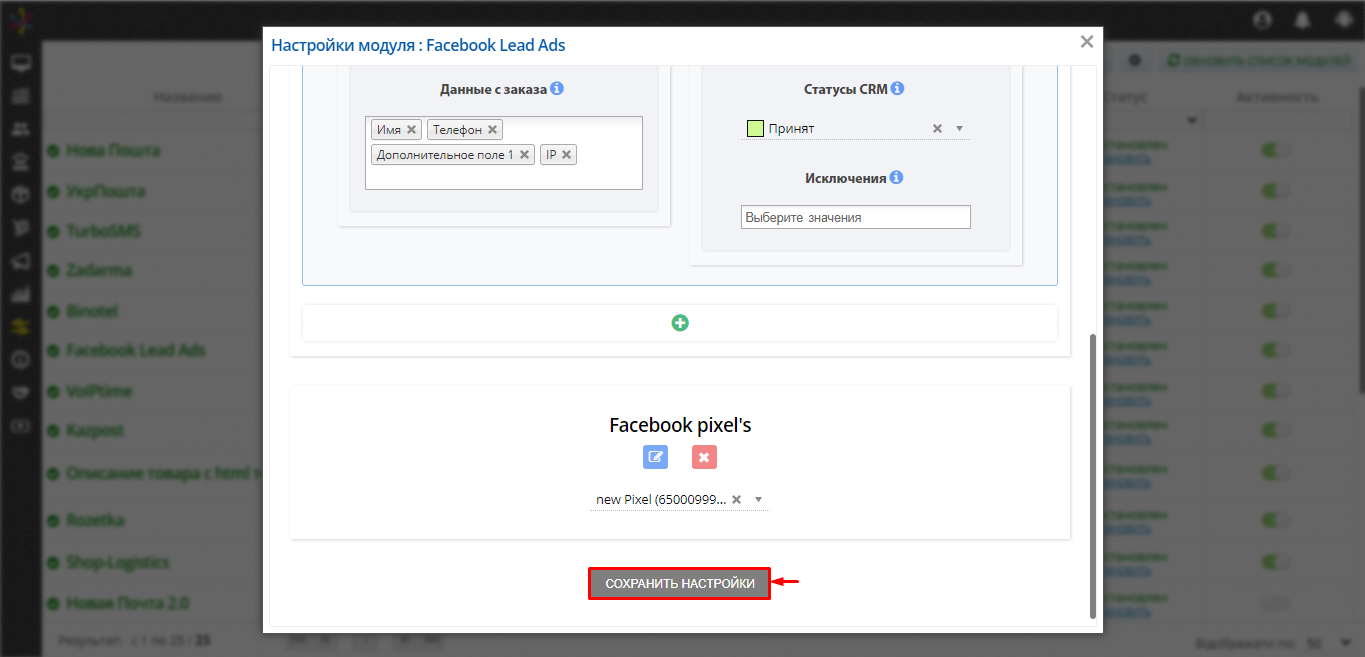Remove the Телефон tag
Screen dimensions: 1365x657
(492, 130)
